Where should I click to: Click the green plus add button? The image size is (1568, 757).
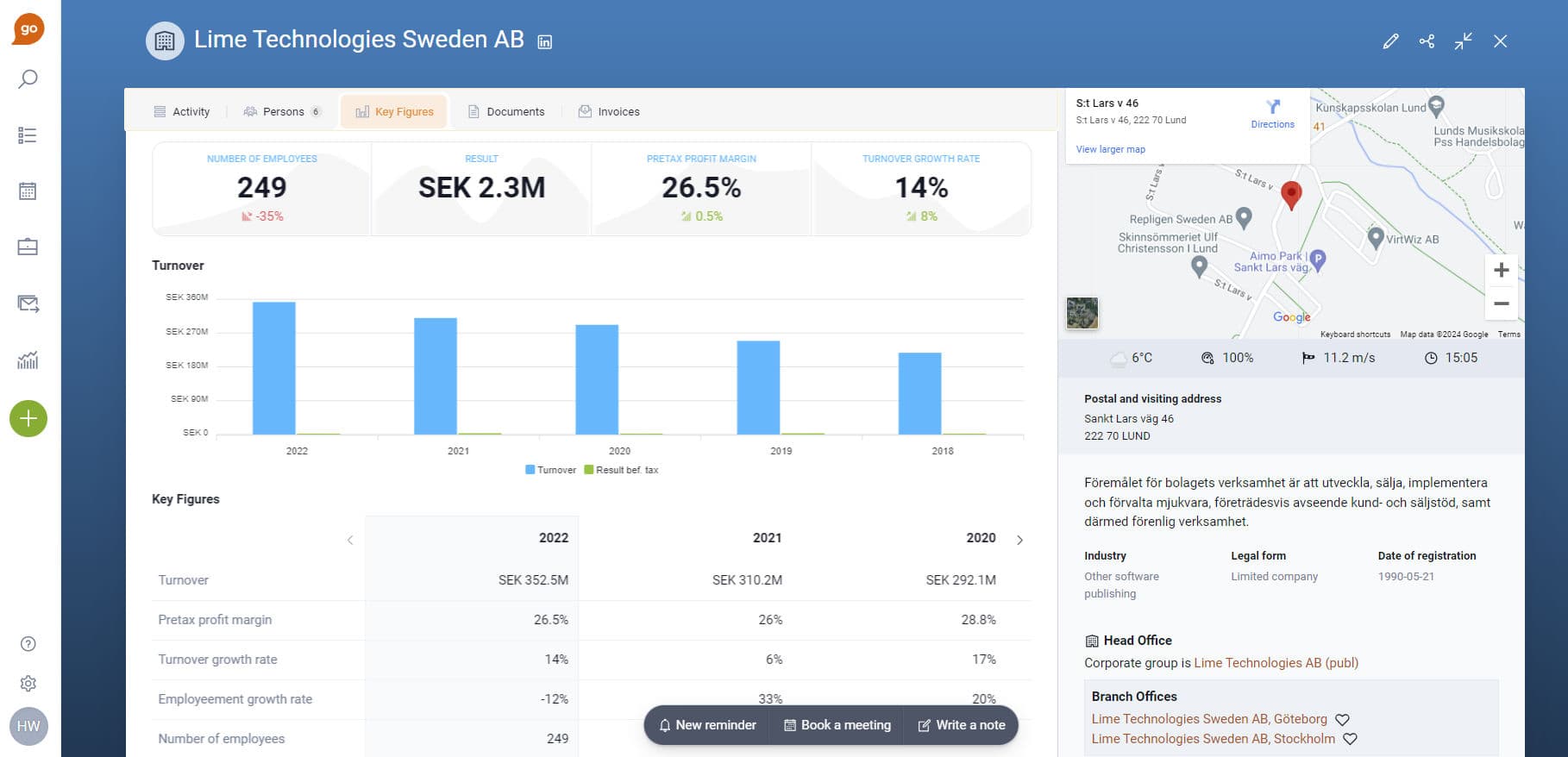pyautogui.click(x=28, y=419)
